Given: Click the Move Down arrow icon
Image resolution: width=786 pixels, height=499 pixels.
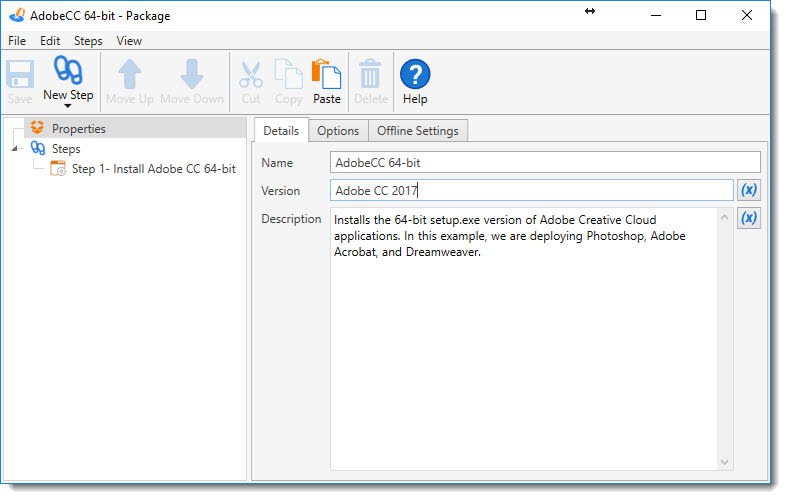Looking at the screenshot, I should pos(192,74).
